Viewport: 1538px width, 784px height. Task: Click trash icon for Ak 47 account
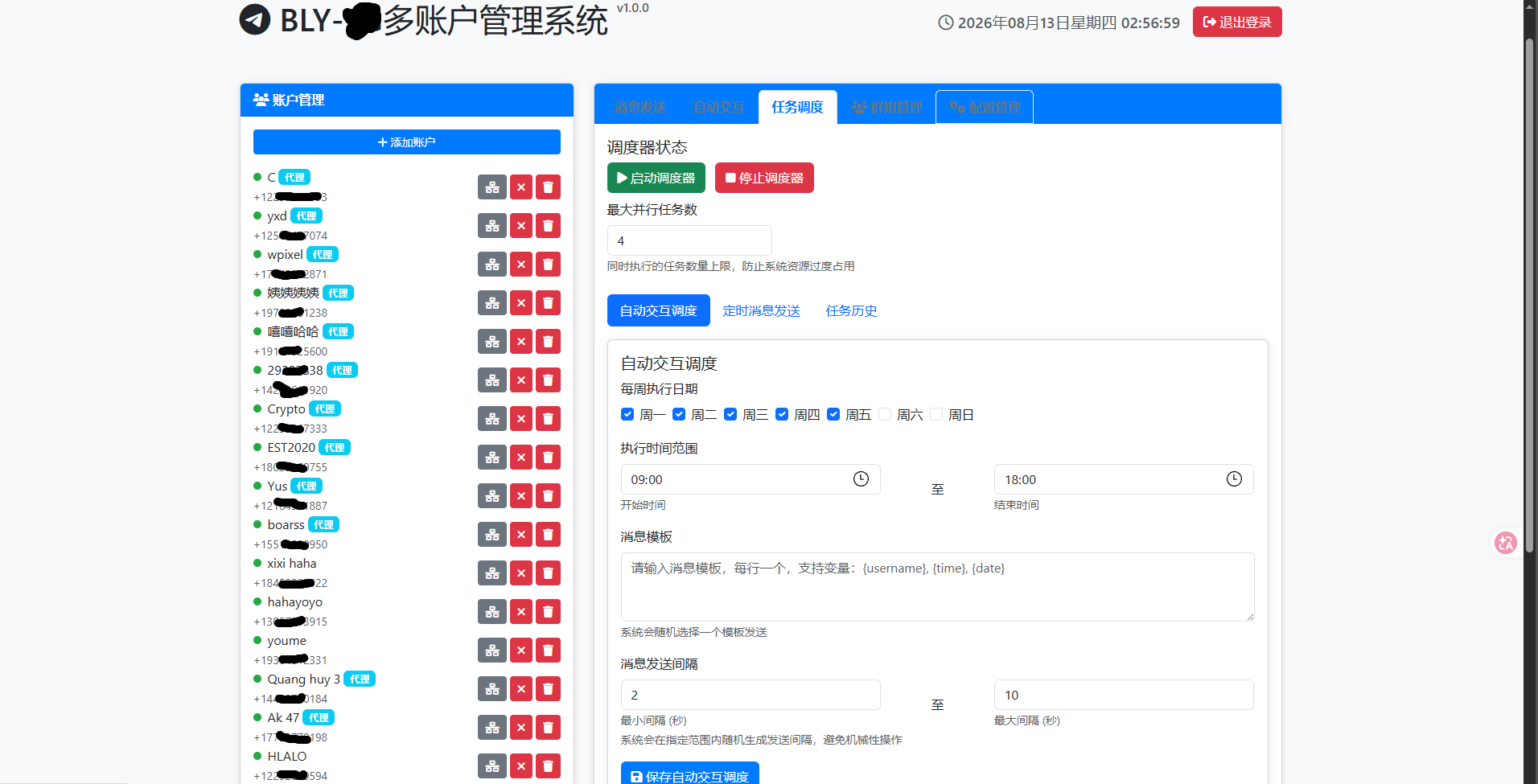[548, 728]
